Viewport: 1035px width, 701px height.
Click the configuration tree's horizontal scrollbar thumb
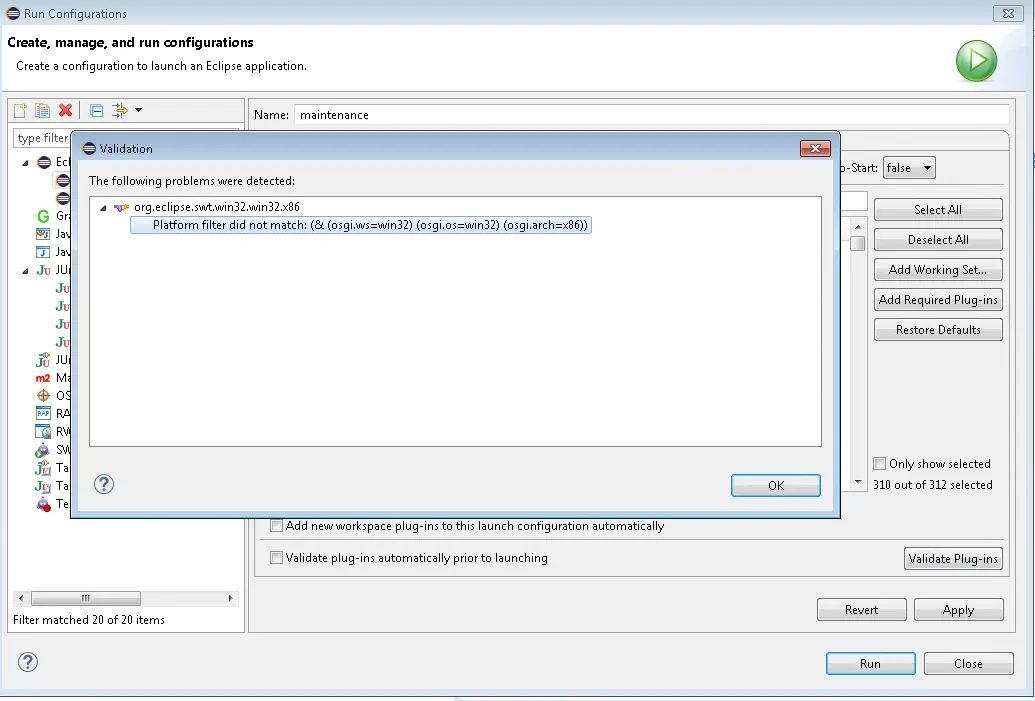[86, 598]
